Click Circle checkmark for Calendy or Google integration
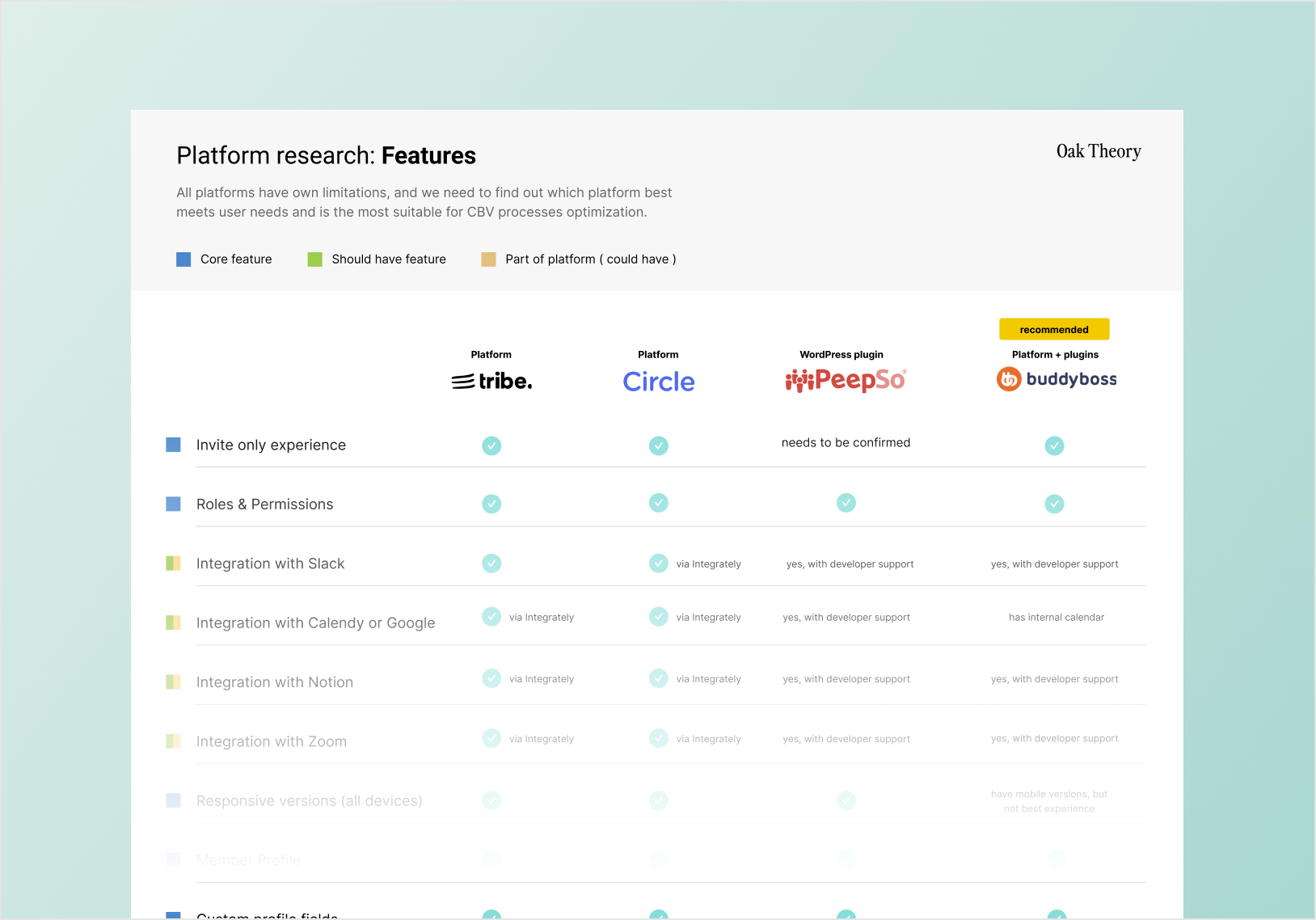1316x920 pixels. (x=659, y=616)
